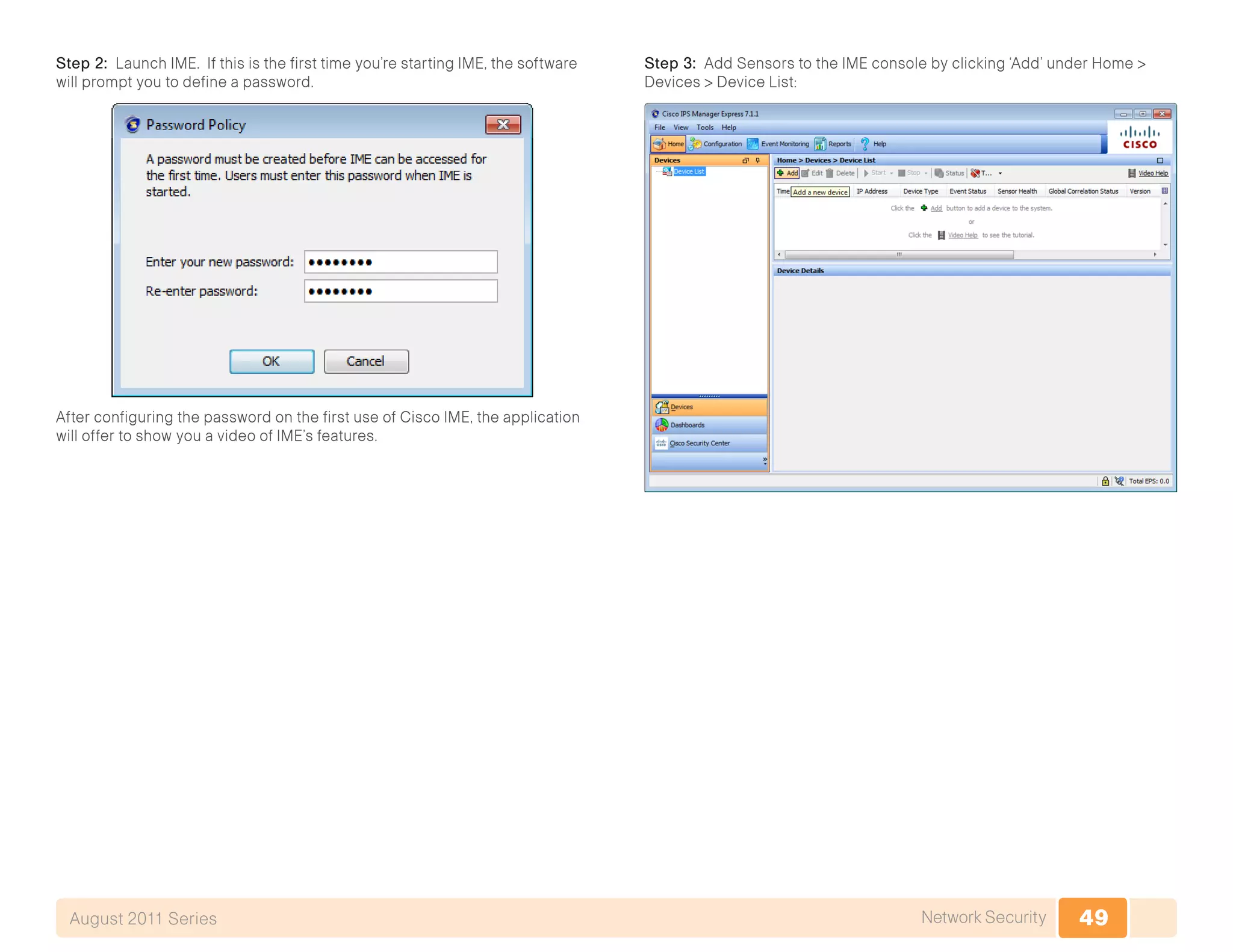
Task: Maximize the Cisco IPS Manager Express window
Action: point(1142,114)
